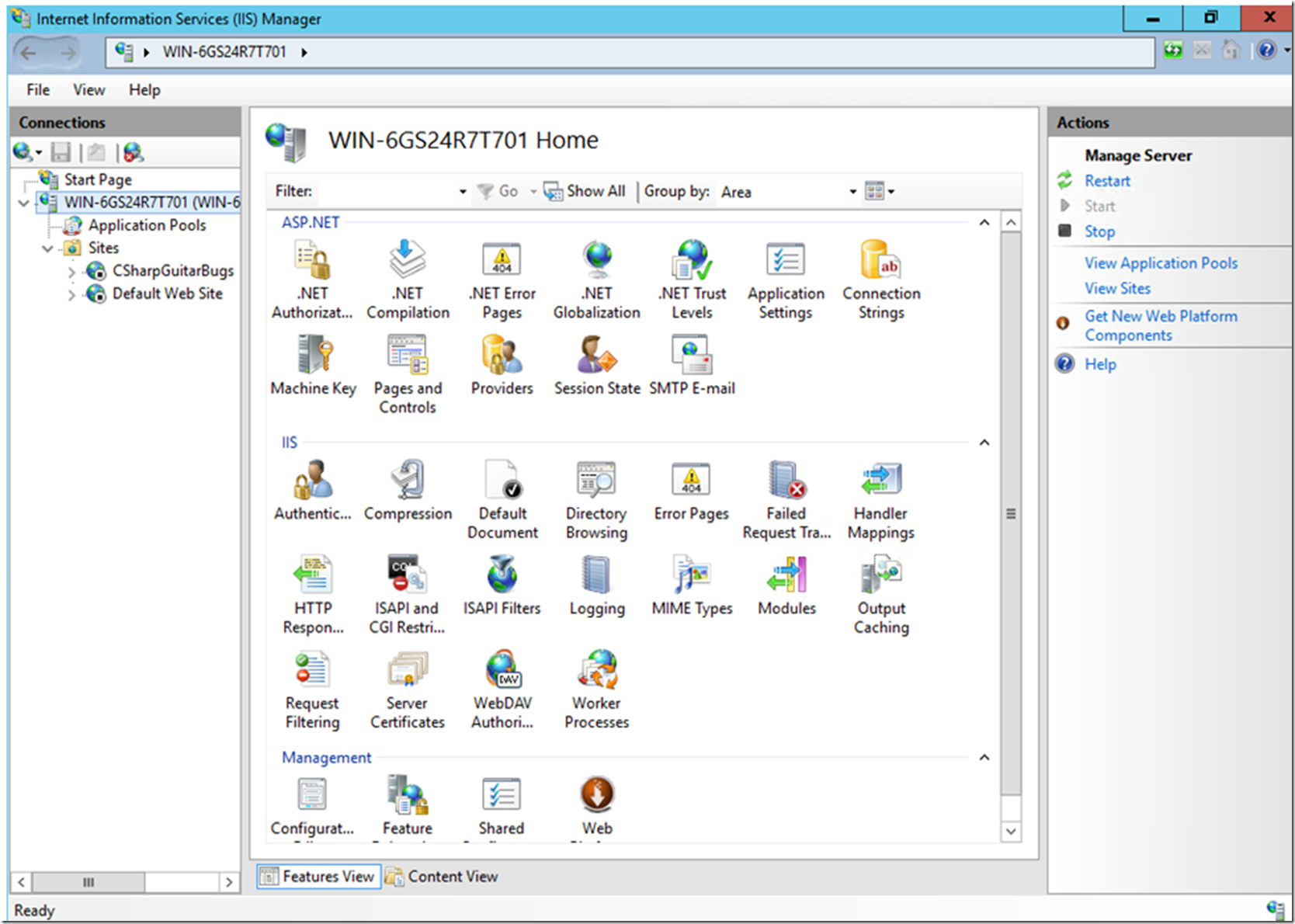Open Compression feature

point(408,491)
